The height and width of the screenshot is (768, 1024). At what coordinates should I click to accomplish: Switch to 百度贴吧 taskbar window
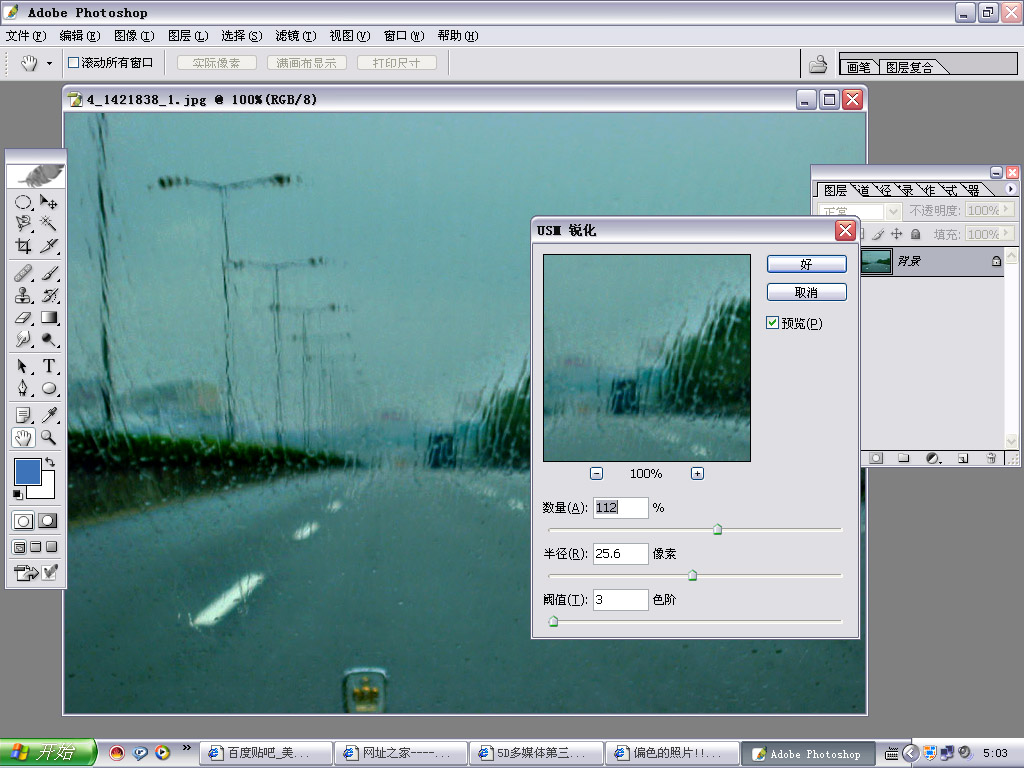click(x=264, y=753)
